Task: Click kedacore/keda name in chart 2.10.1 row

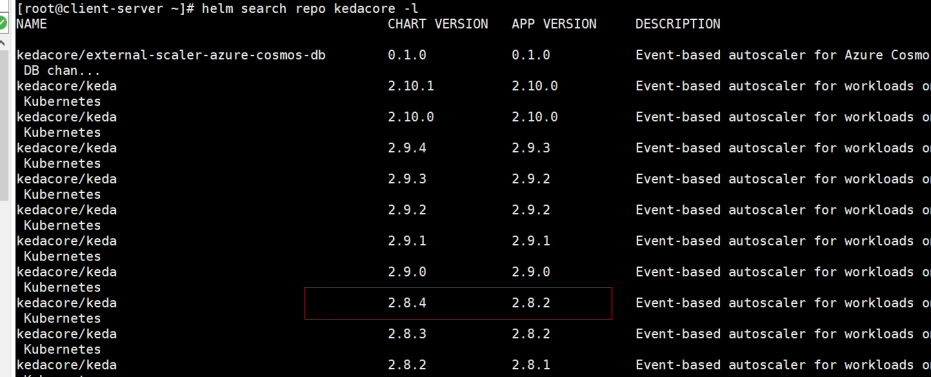Action: click(66, 86)
